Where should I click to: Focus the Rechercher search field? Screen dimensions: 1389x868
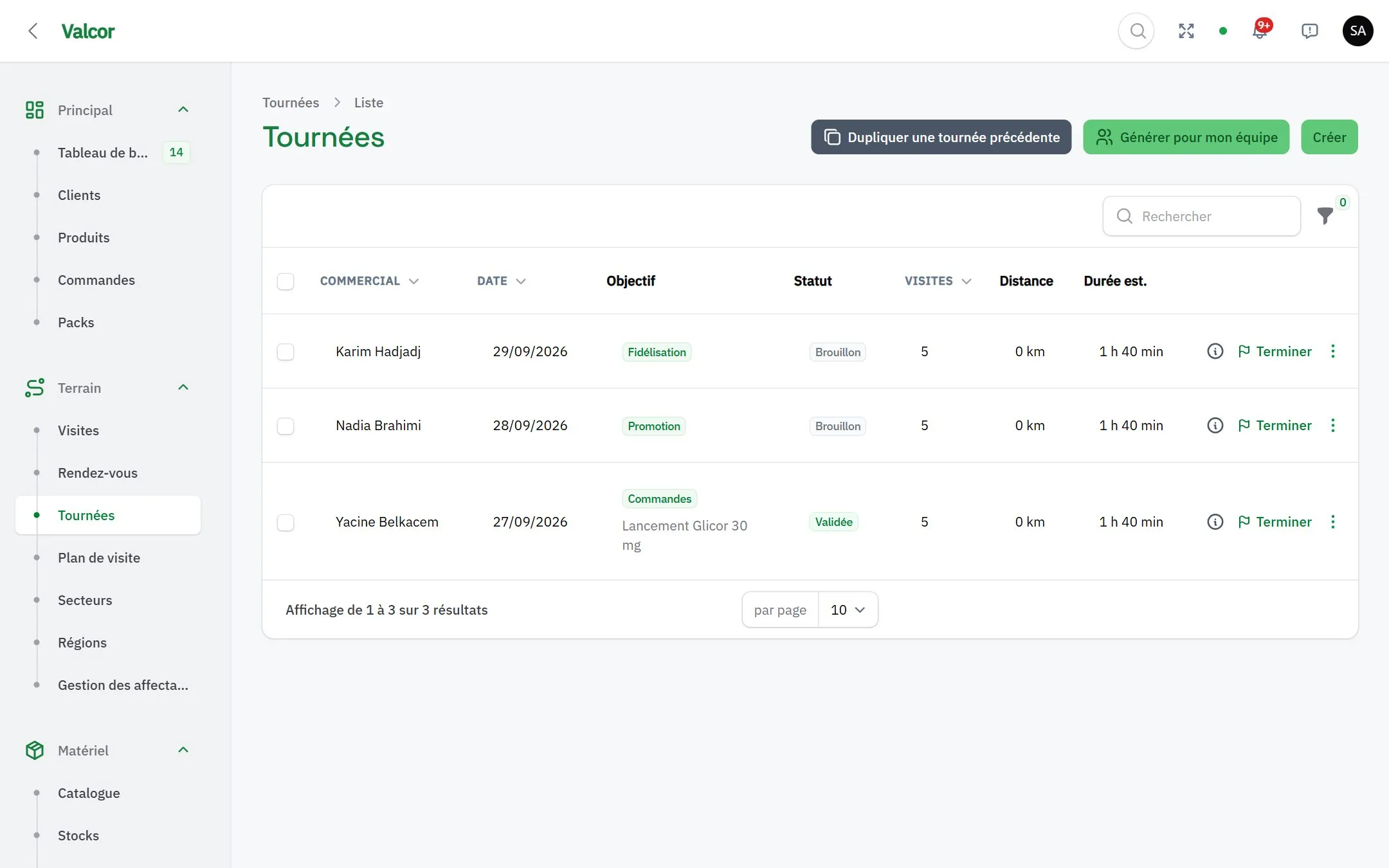(1201, 216)
